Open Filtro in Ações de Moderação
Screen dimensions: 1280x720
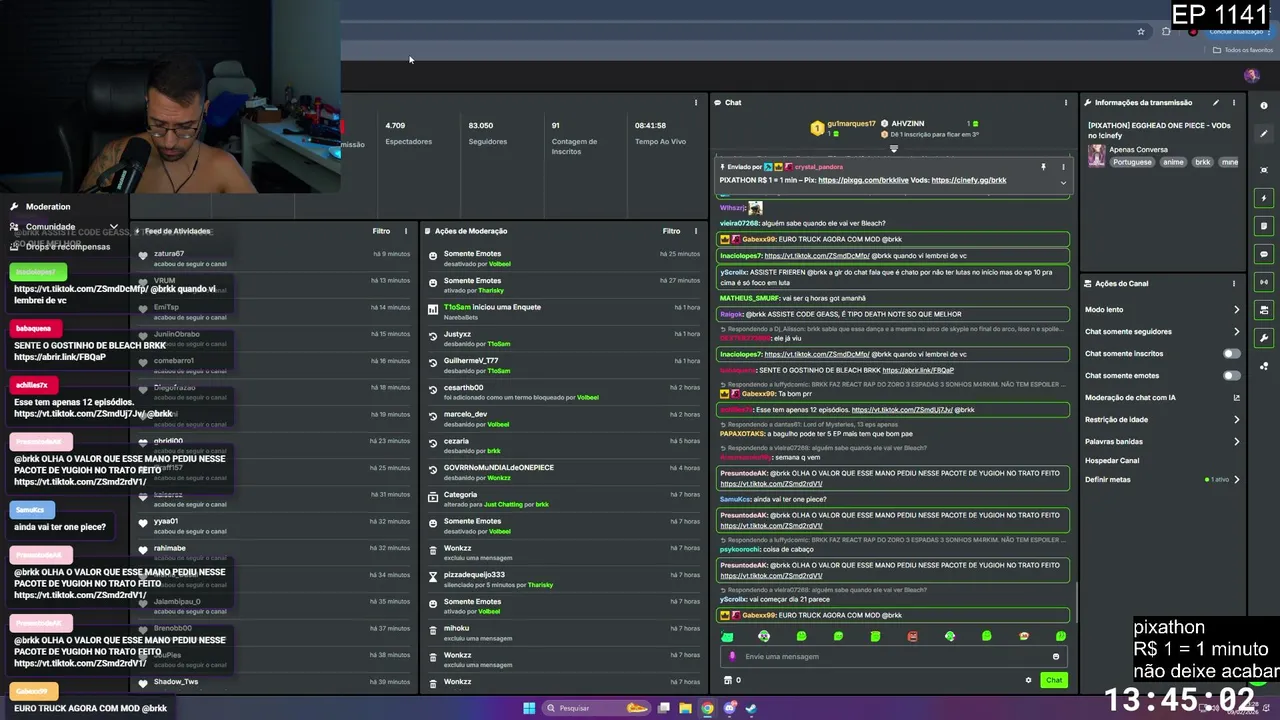[x=671, y=231]
